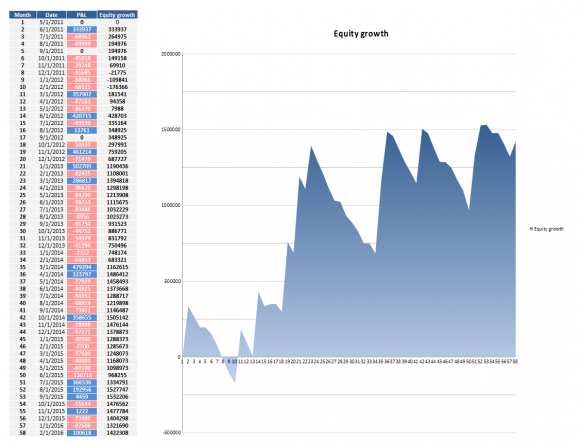Select equity cell -176366

[x=117, y=87]
